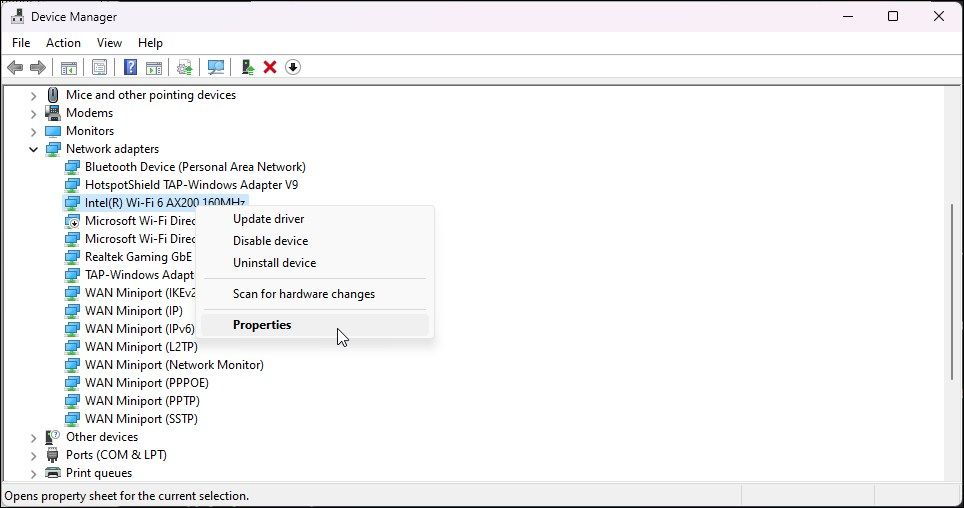Expand Mice and other pointing devices

[x=34, y=95]
